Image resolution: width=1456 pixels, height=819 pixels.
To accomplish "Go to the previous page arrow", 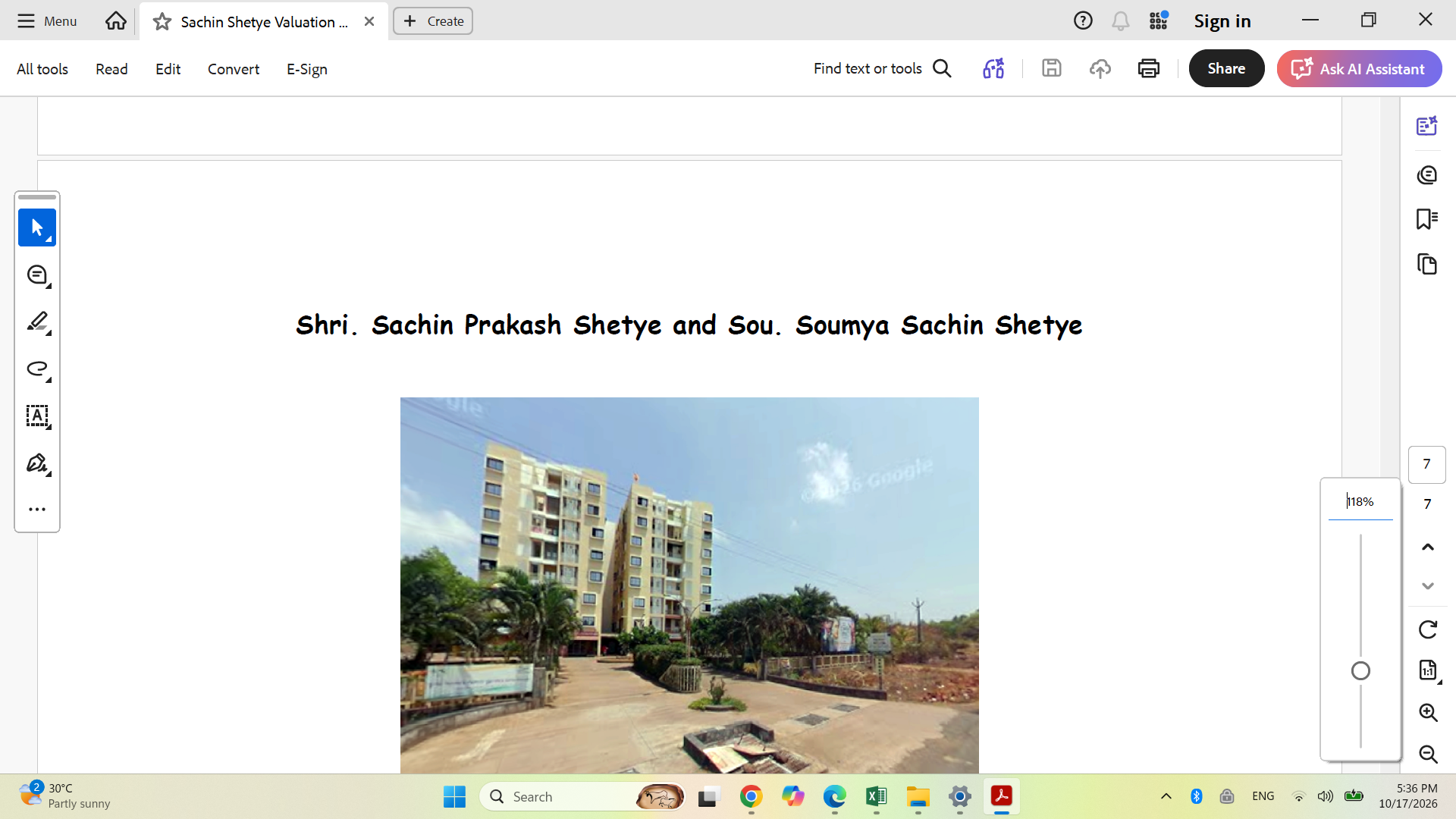I will [x=1428, y=547].
